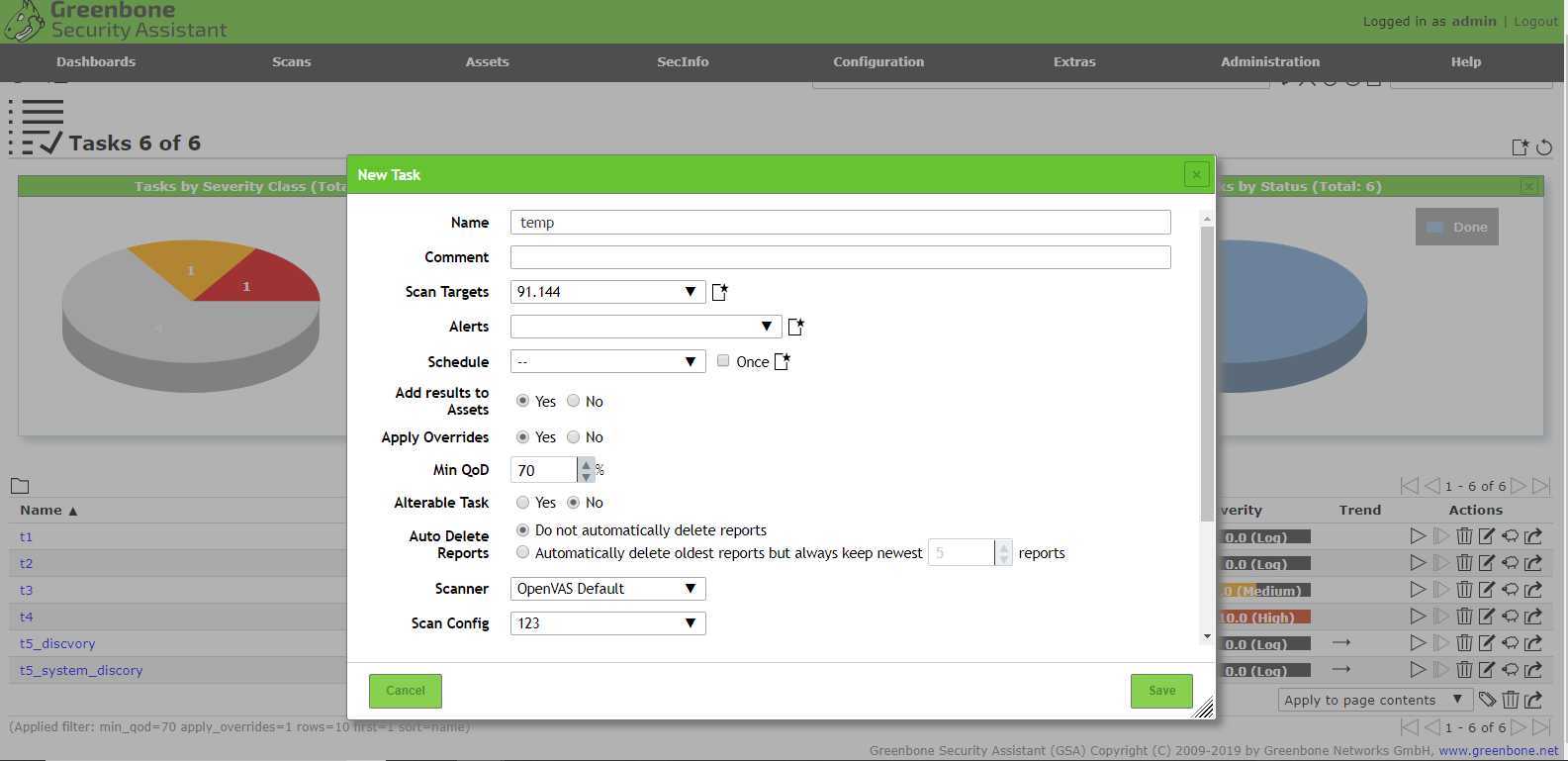Export task t5_discvory with the export icon
This screenshot has height=761, width=1568.
tap(1533, 643)
